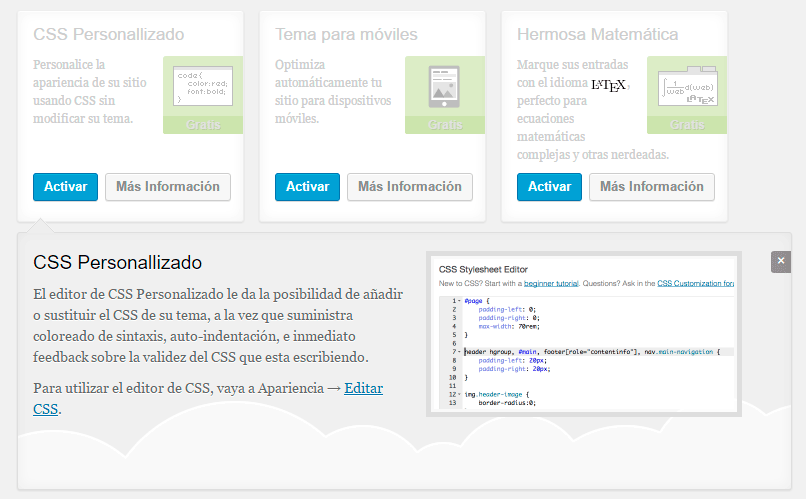Screen dimensions: 806x499
Task: Follow the Editar CSS link
Action: coord(363,388)
